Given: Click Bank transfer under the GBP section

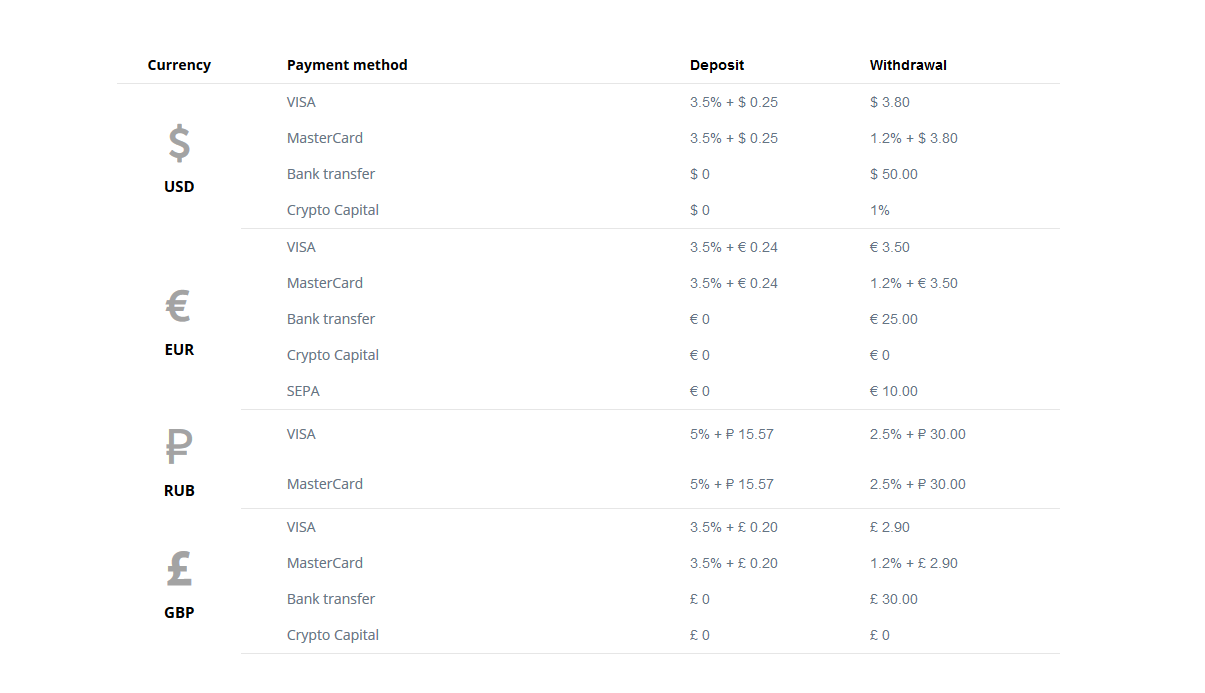Looking at the screenshot, I should coord(331,599).
